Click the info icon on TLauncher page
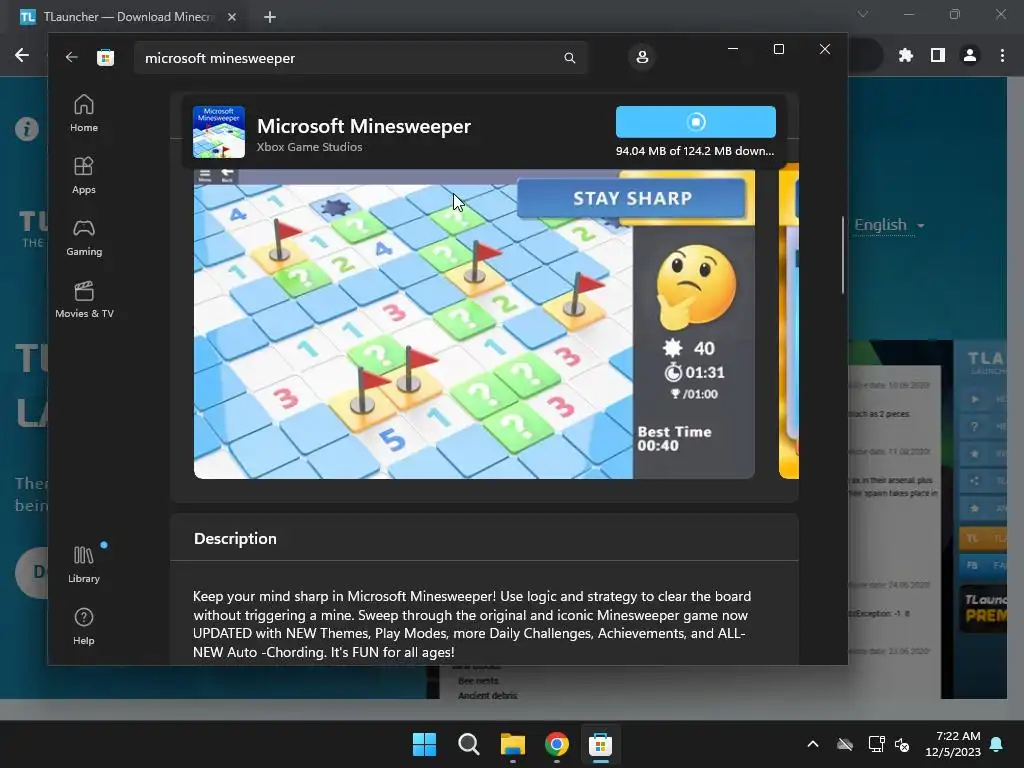 pyautogui.click(x=27, y=129)
